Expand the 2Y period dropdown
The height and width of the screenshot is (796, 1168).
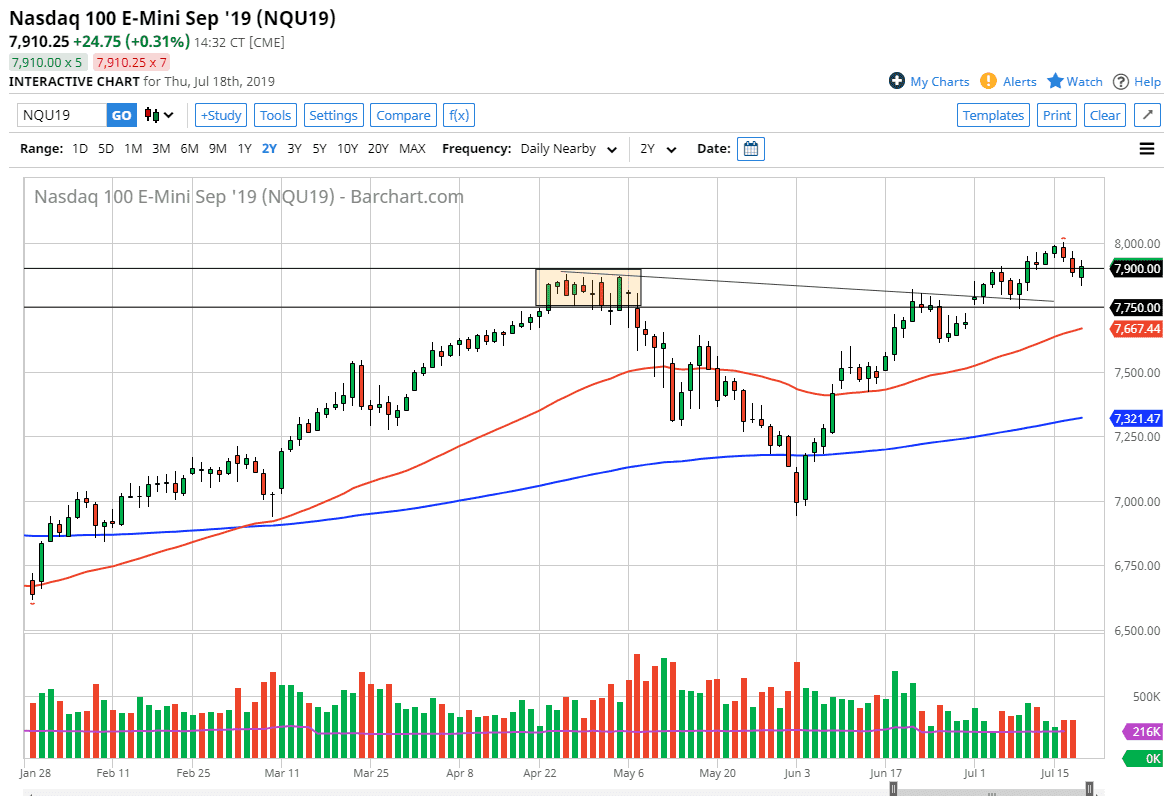click(x=658, y=149)
